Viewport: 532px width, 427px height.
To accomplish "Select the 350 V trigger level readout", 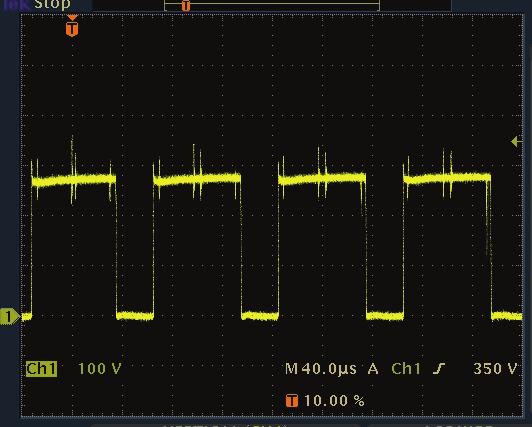I will click(495, 369).
